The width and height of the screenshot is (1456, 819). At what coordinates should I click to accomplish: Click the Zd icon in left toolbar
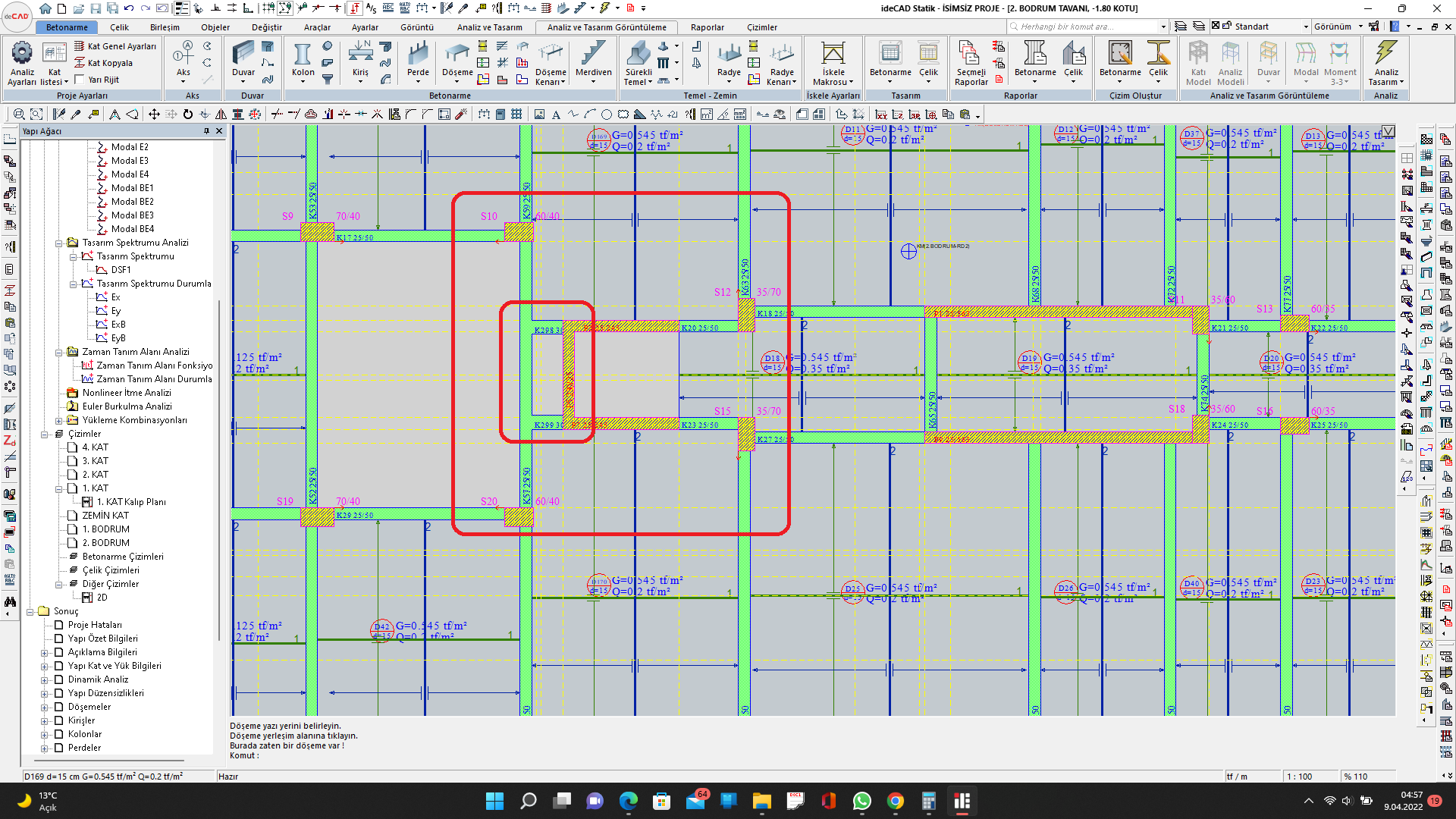coord(10,441)
